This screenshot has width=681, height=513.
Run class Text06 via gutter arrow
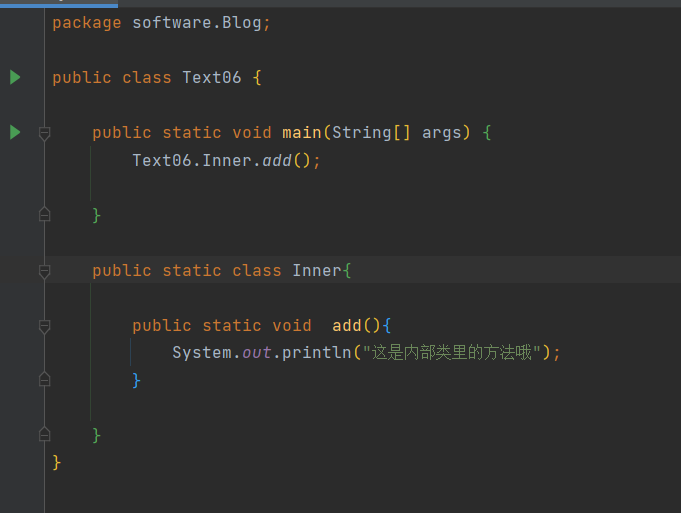coord(15,77)
